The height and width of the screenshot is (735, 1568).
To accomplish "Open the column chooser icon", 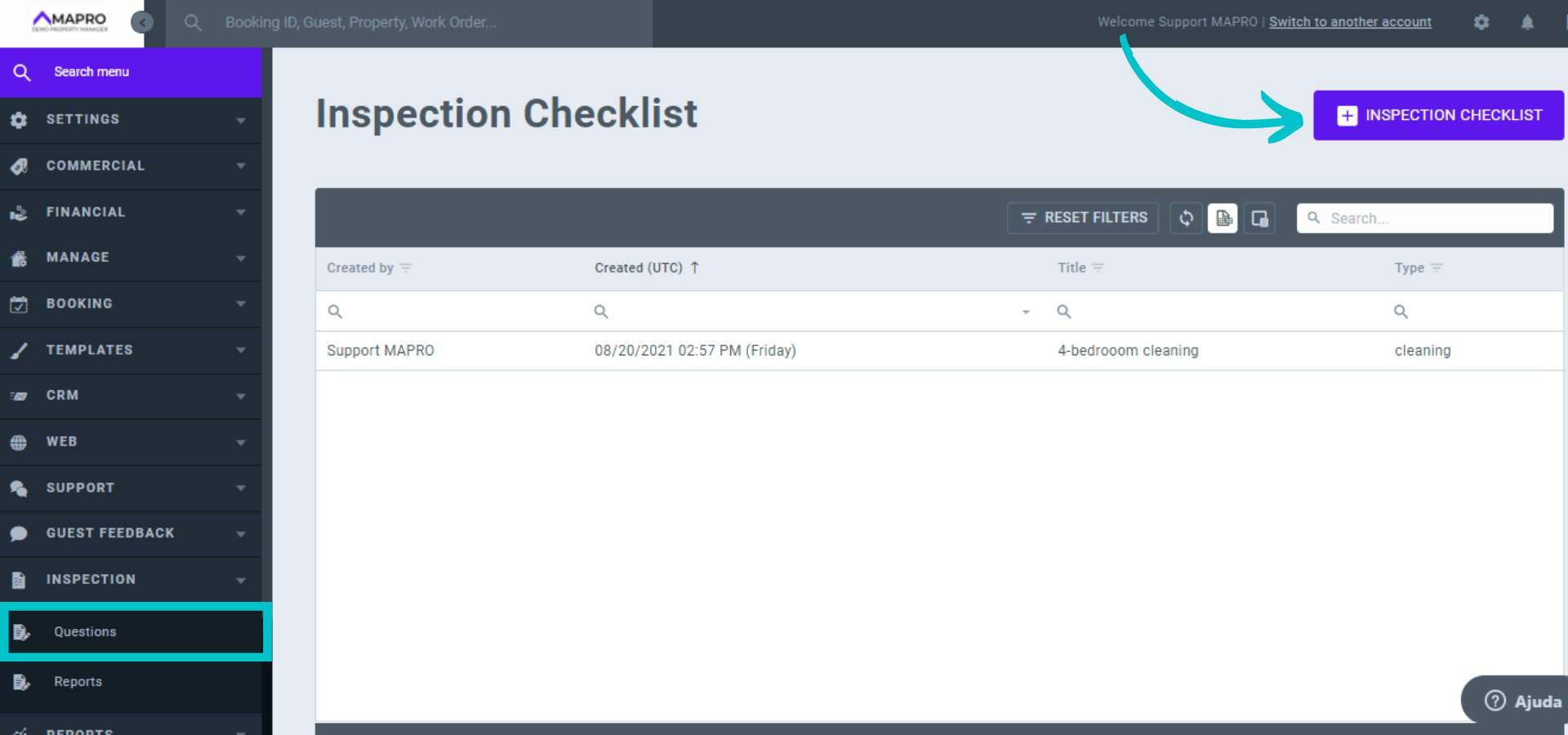I will (x=1259, y=218).
